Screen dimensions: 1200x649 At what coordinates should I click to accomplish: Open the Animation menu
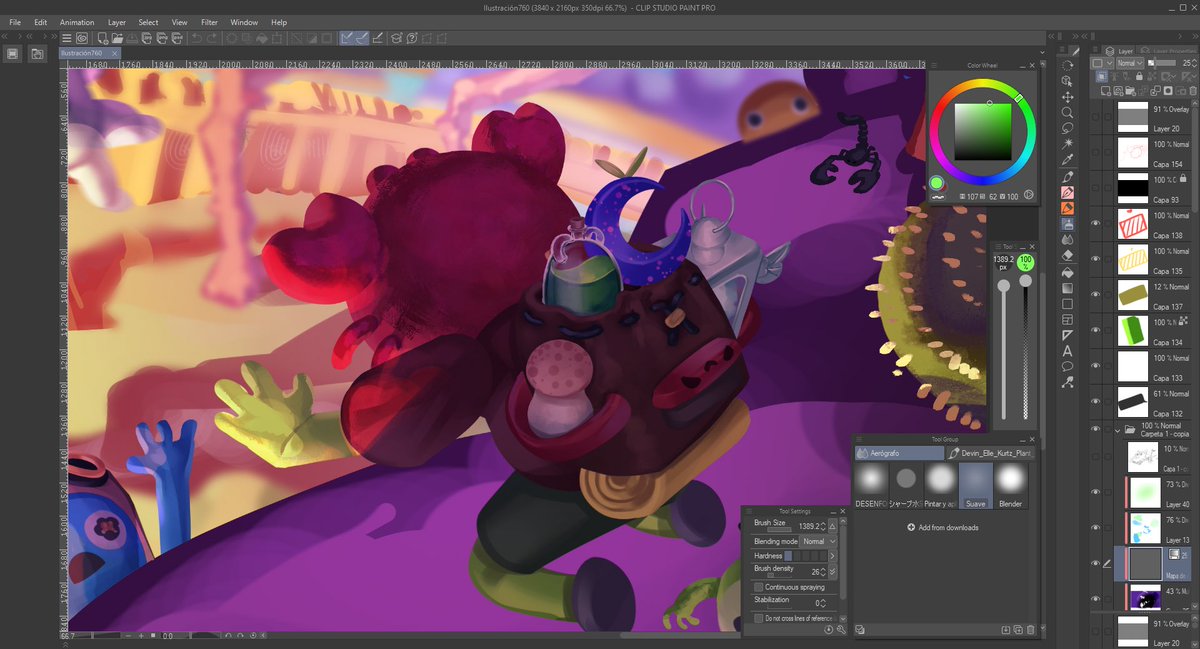[x=77, y=22]
